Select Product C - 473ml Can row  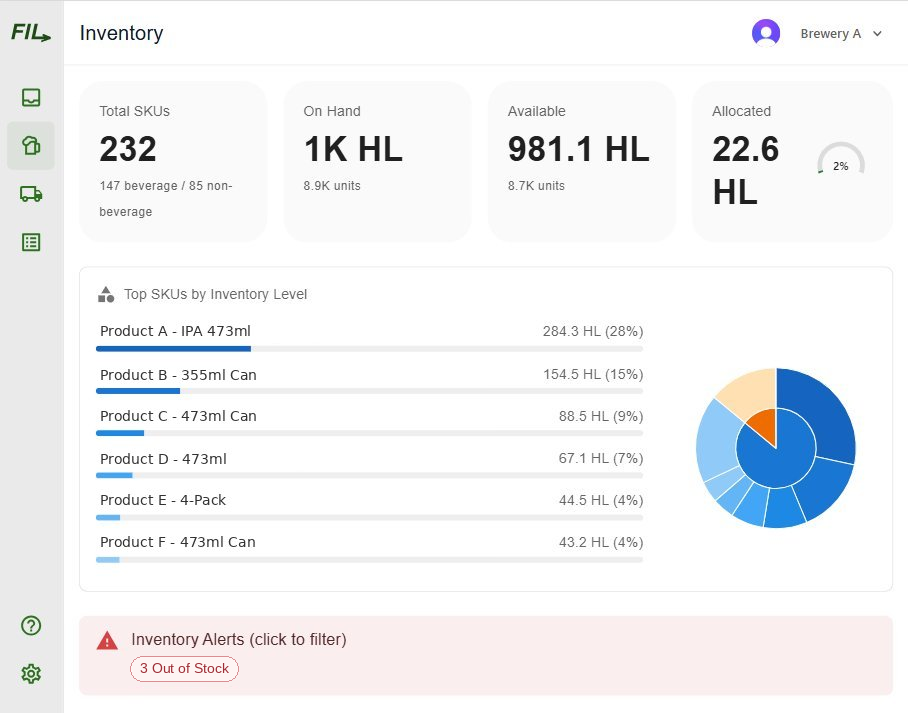coord(369,423)
